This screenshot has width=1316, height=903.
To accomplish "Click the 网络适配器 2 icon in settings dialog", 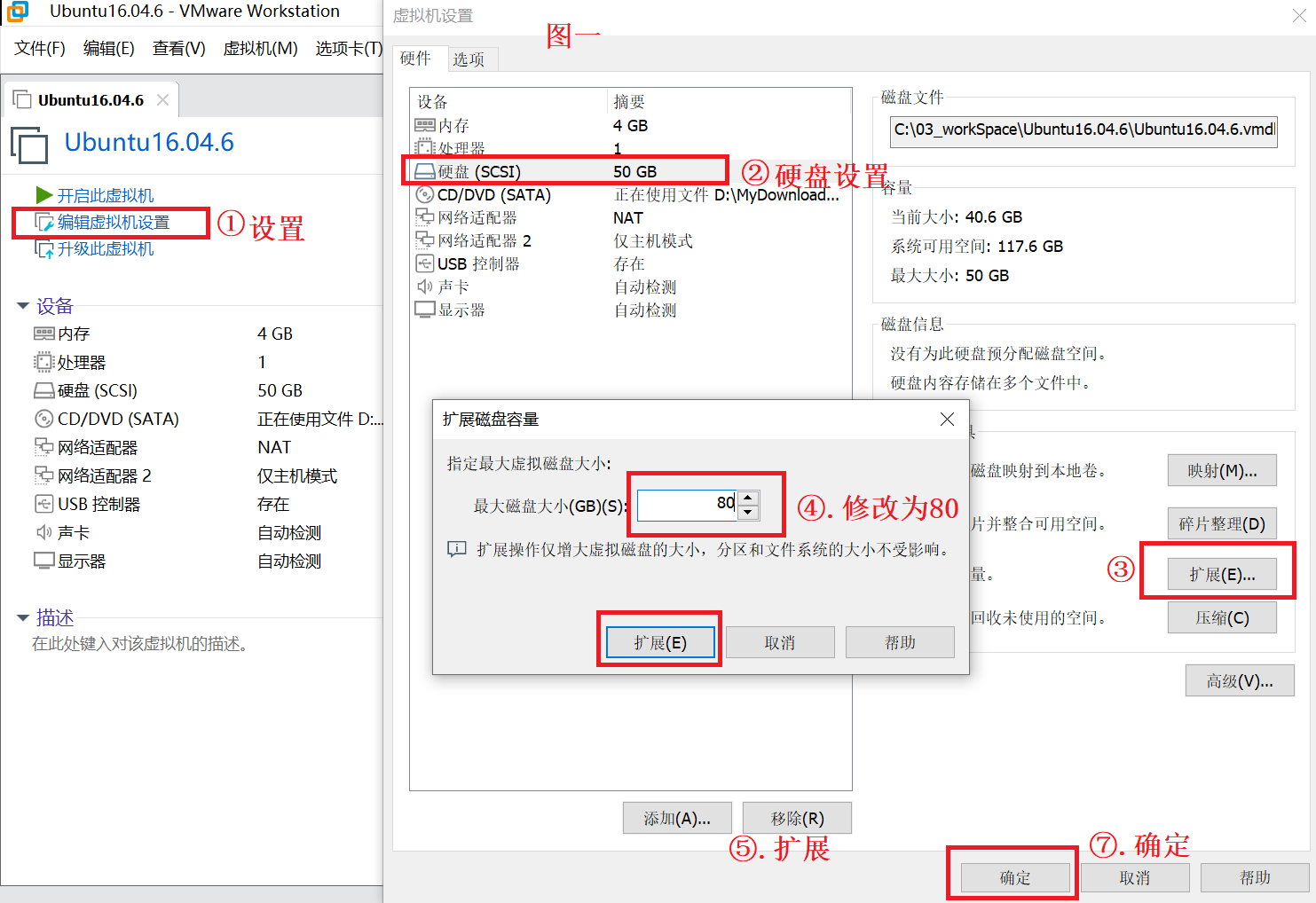I will tap(425, 240).
